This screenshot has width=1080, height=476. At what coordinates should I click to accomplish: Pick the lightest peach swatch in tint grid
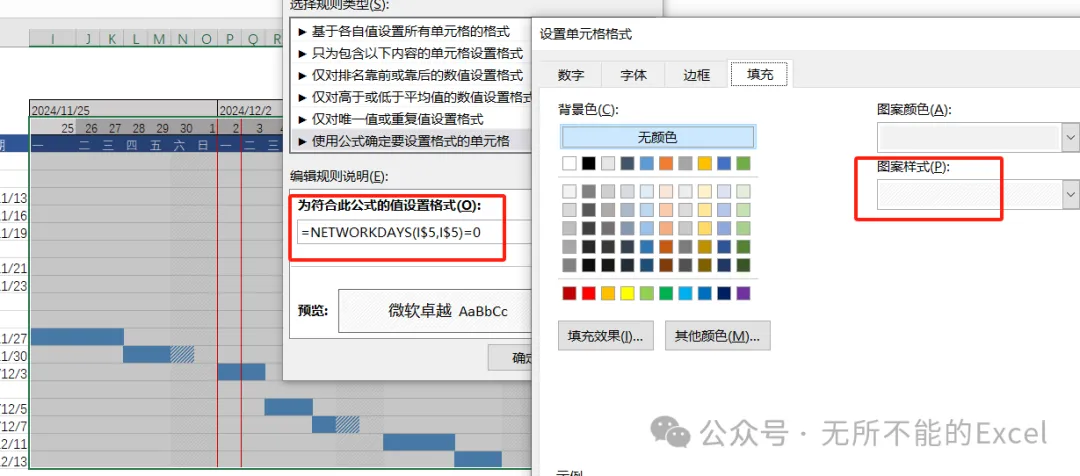[x=665, y=191]
